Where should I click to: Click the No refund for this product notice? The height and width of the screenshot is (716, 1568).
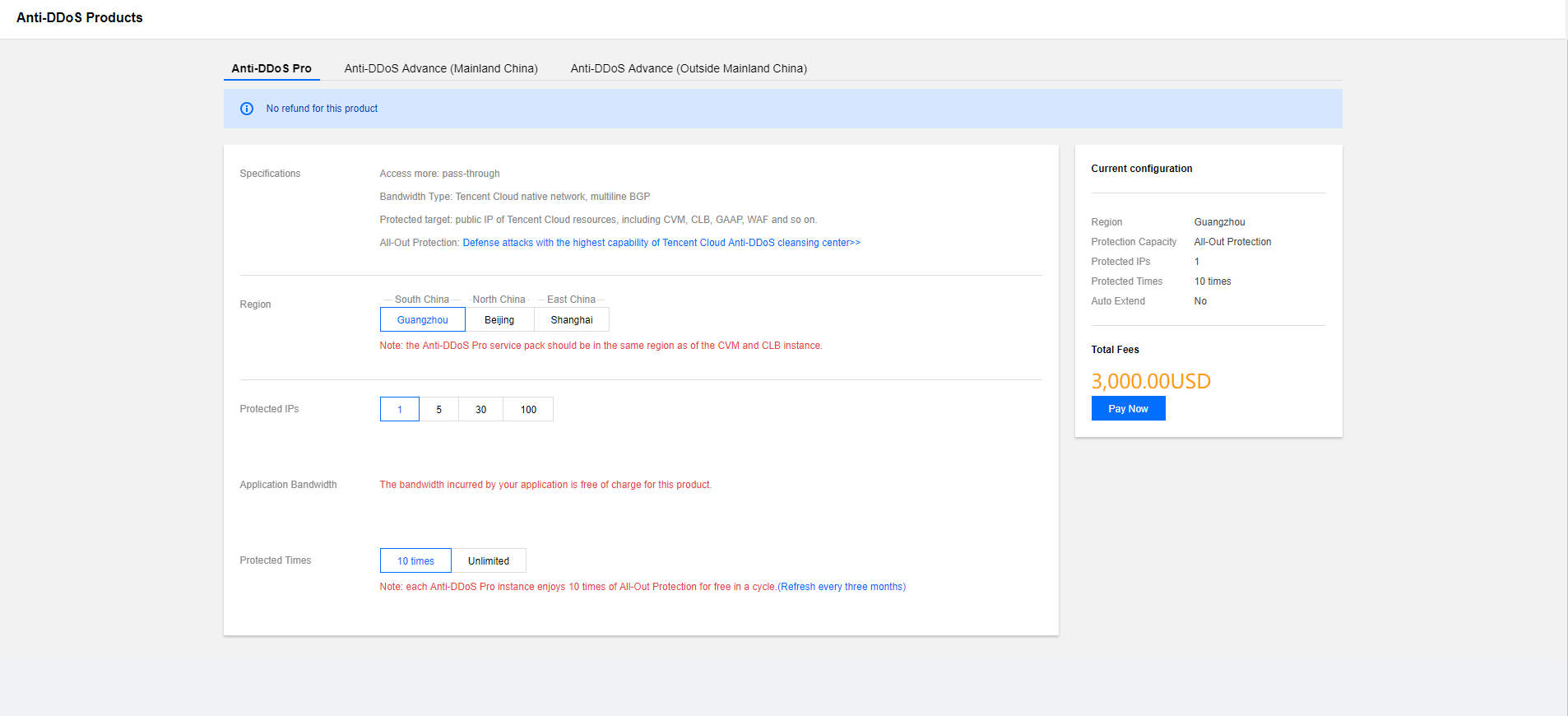[322, 109]
